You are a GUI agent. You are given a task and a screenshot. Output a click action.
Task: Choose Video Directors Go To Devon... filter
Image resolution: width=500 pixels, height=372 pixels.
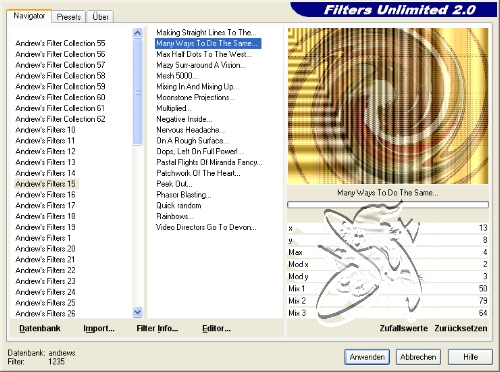pyautogui.click(x=206, y=227)
